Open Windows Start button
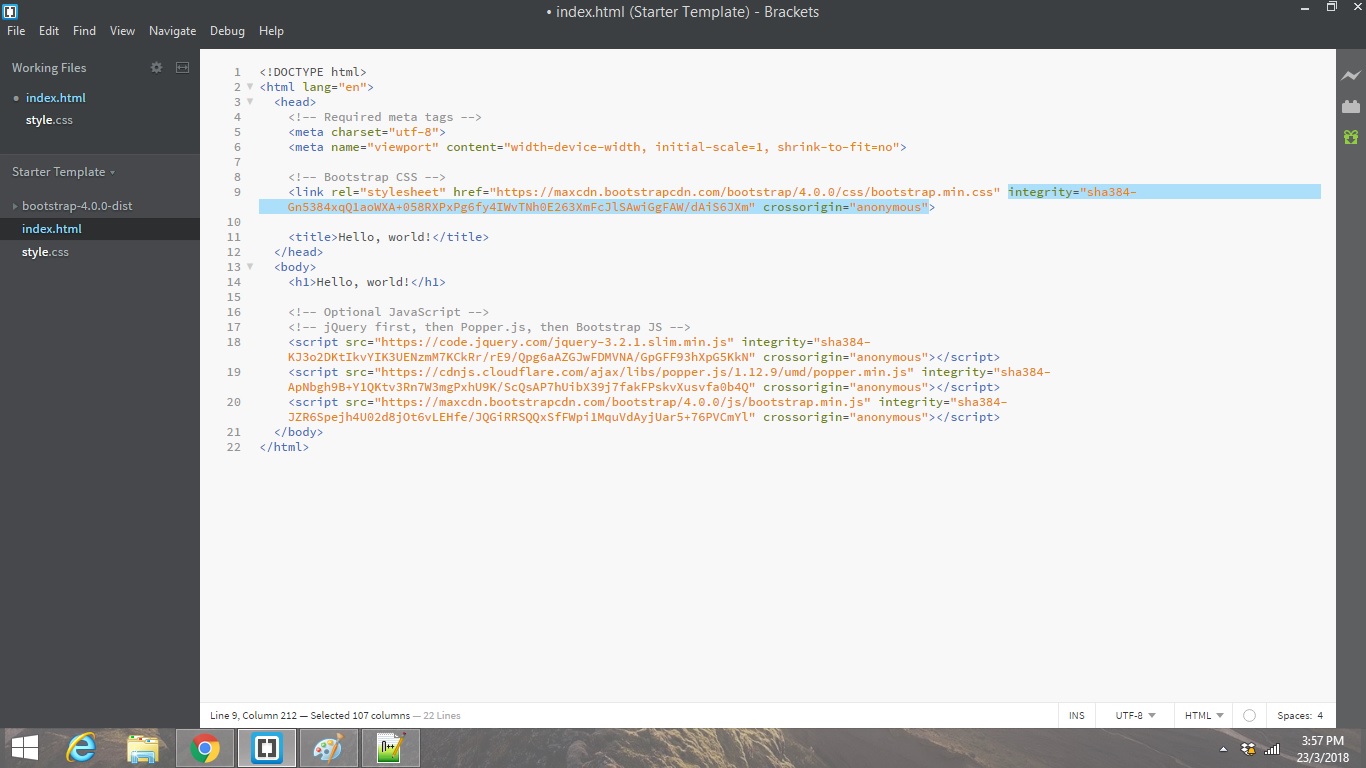Image resolution: width=1366 pixels, height=768 pixels. [x=25, y=748]
